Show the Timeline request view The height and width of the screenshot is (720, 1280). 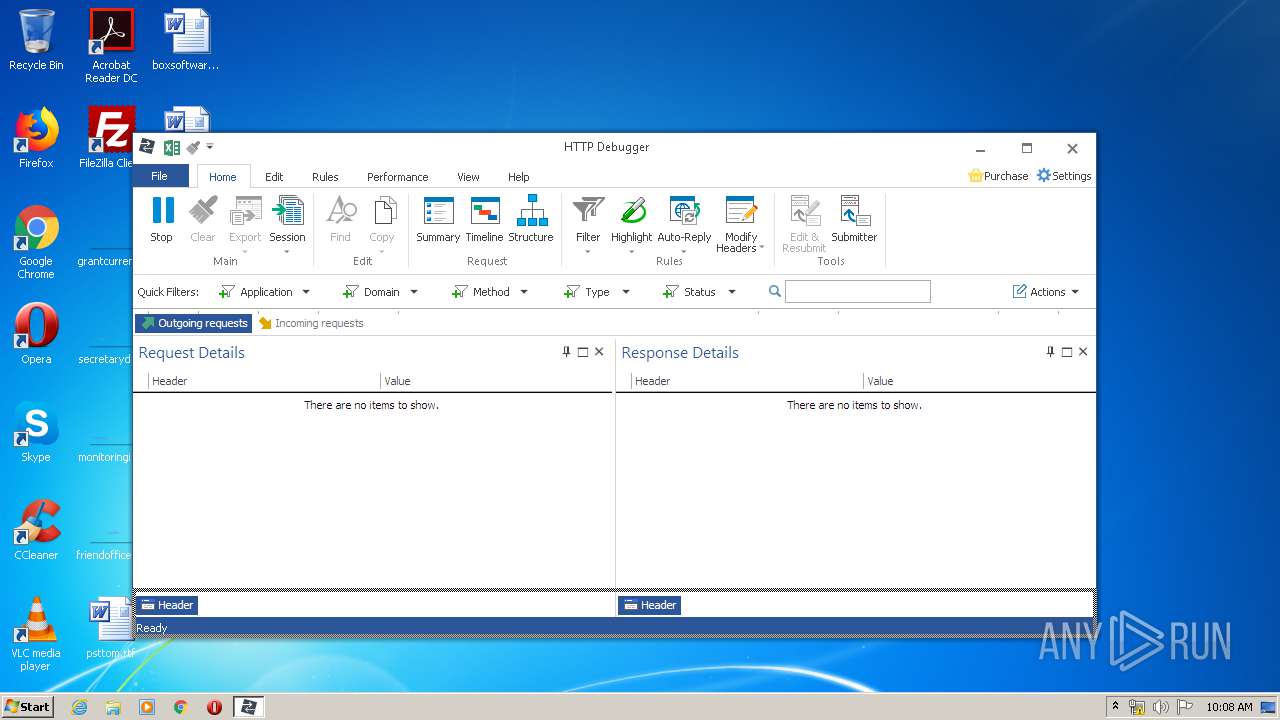[484, 220]
